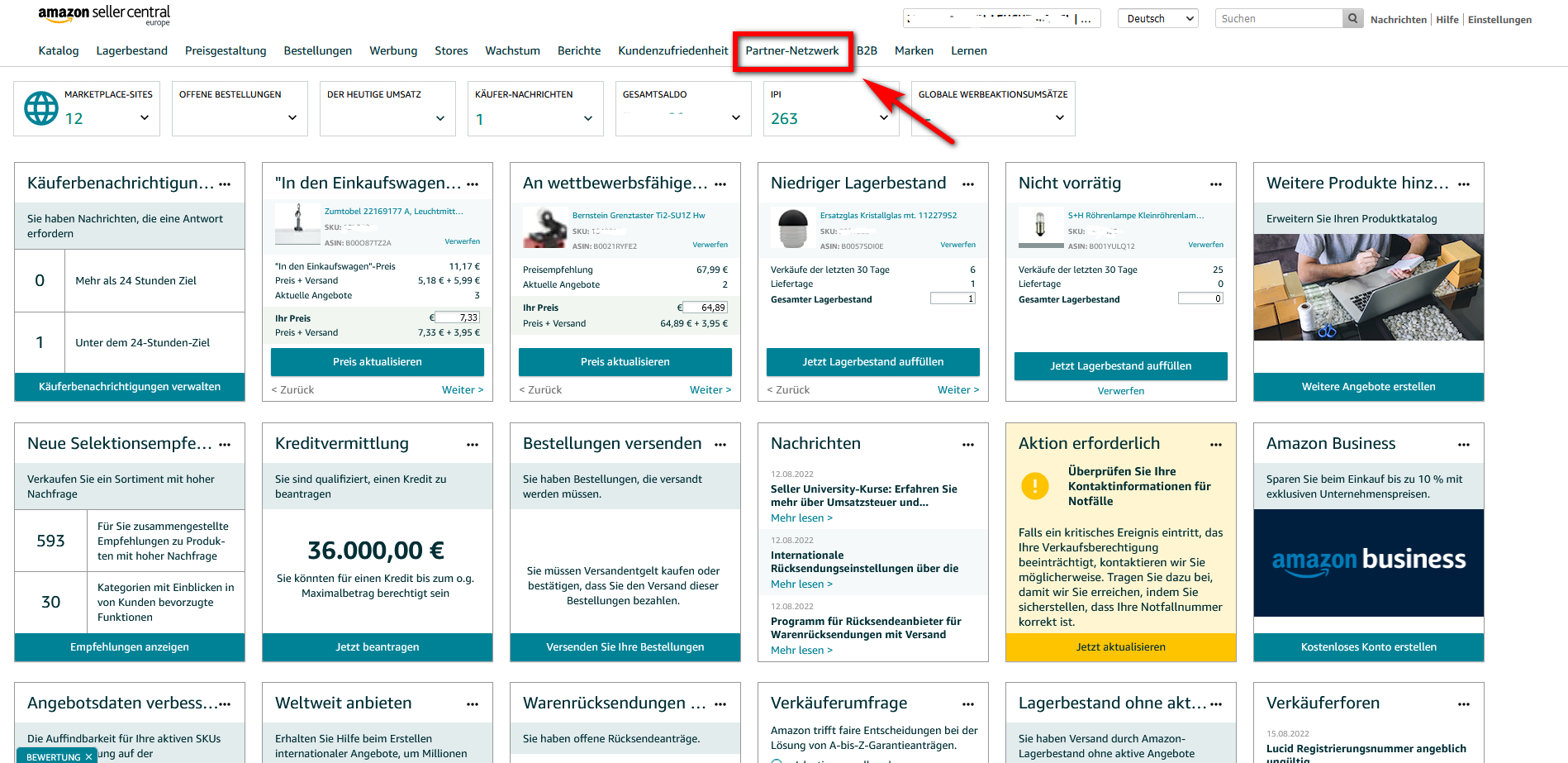The width and height of the screenshot is (1568, 763).
Task: Click Verwerfen link under Nicht vorrätig
Action: (1120, 391)
